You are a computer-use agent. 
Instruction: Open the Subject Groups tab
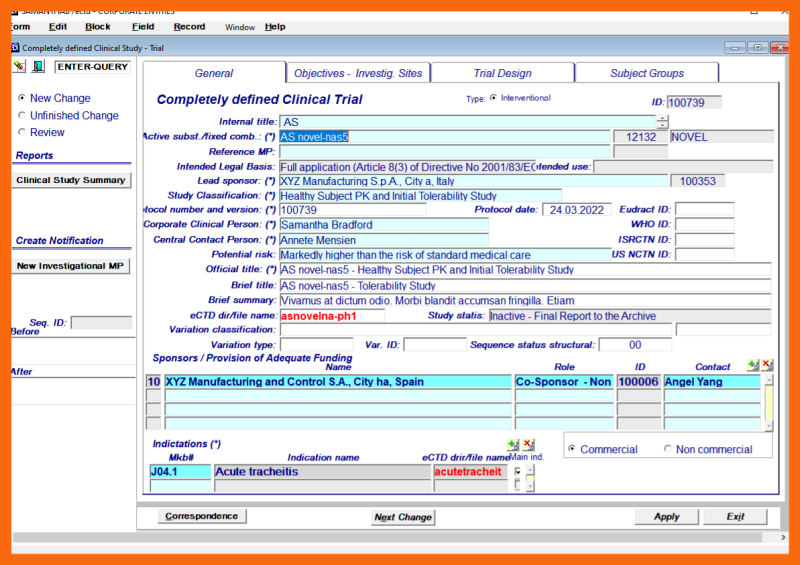(x=646, y=73)
